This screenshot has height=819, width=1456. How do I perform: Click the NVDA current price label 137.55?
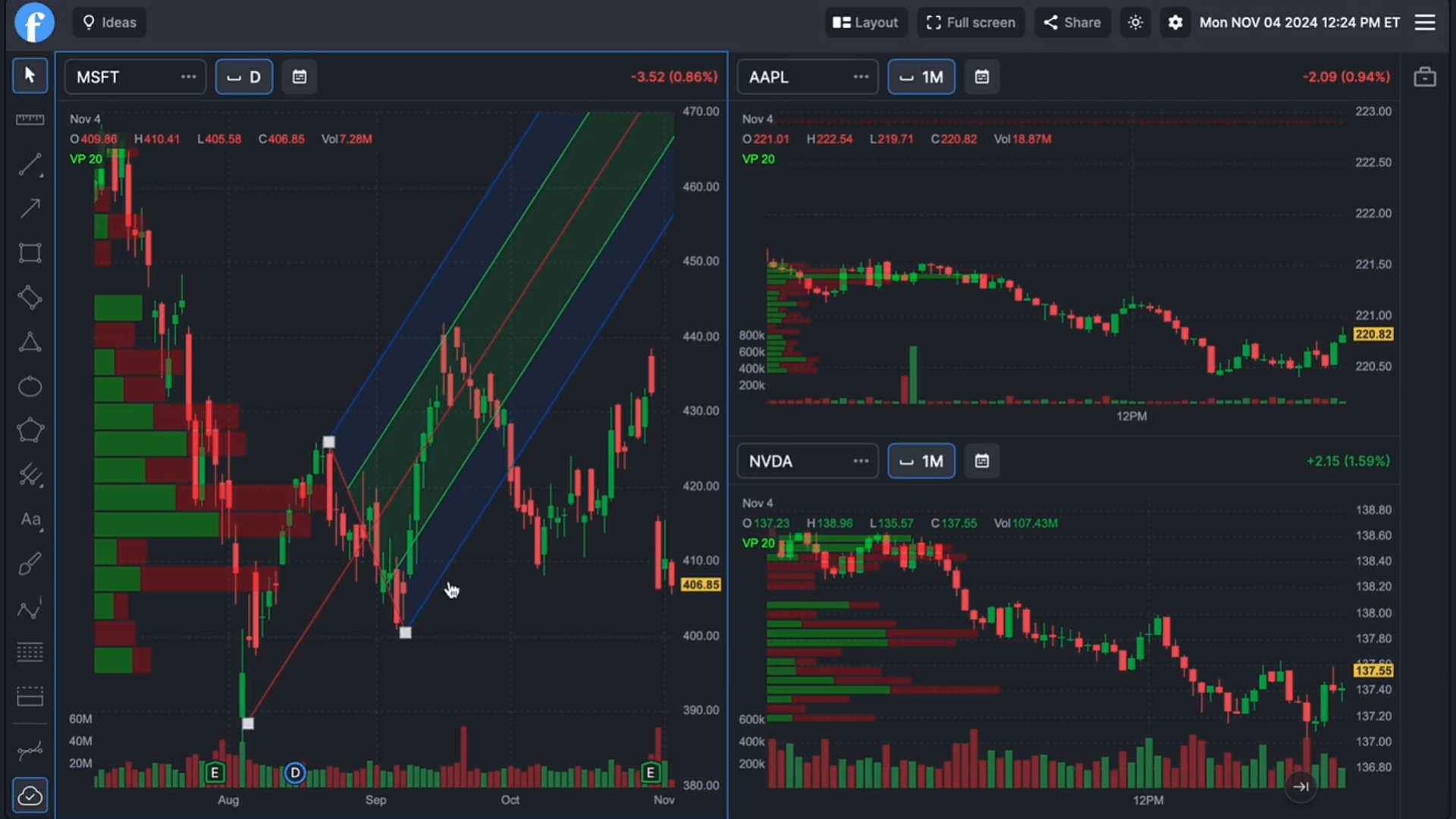click(x=1373, y=670)
